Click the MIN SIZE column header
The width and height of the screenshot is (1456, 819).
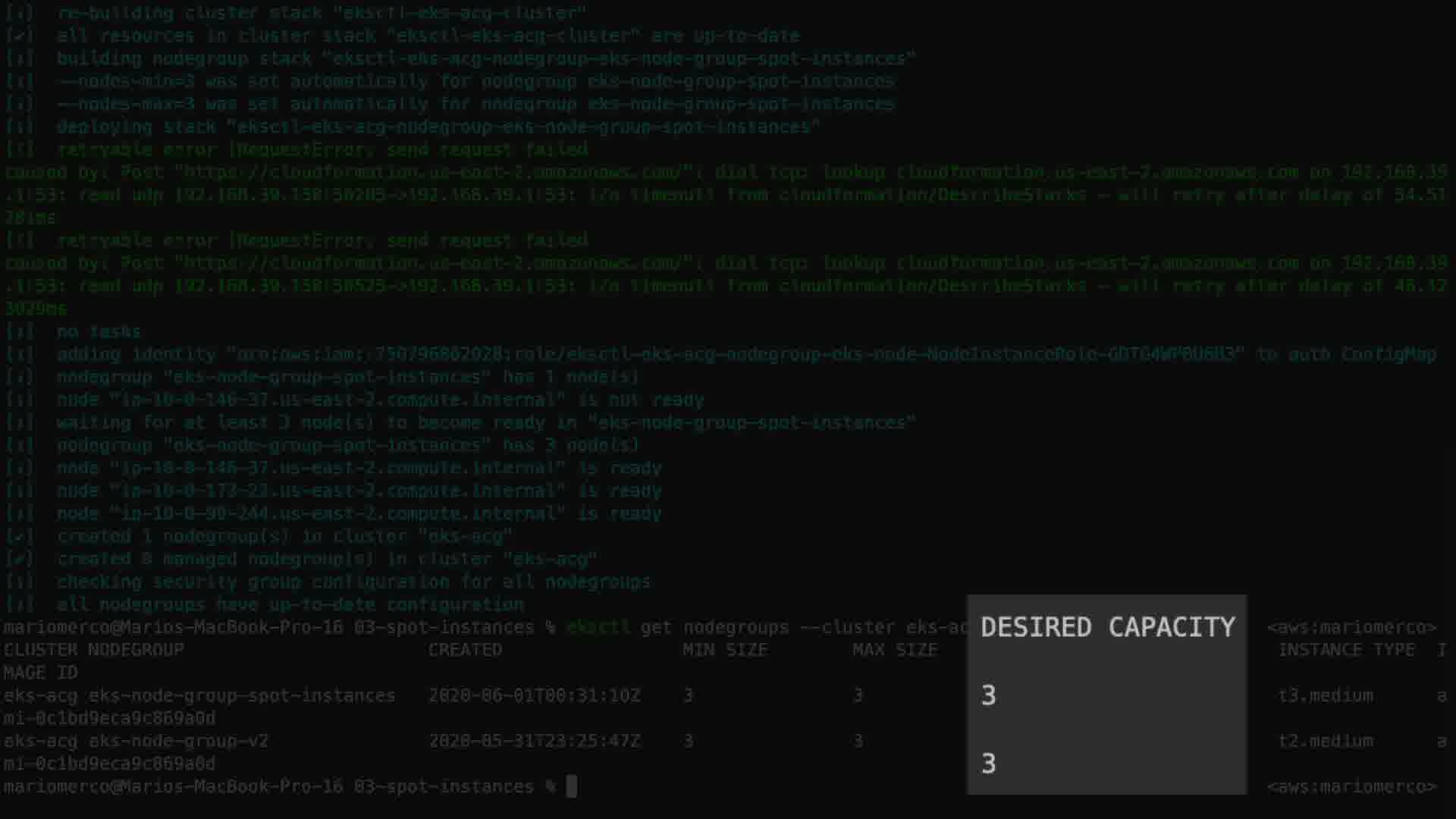coord(725,650)
